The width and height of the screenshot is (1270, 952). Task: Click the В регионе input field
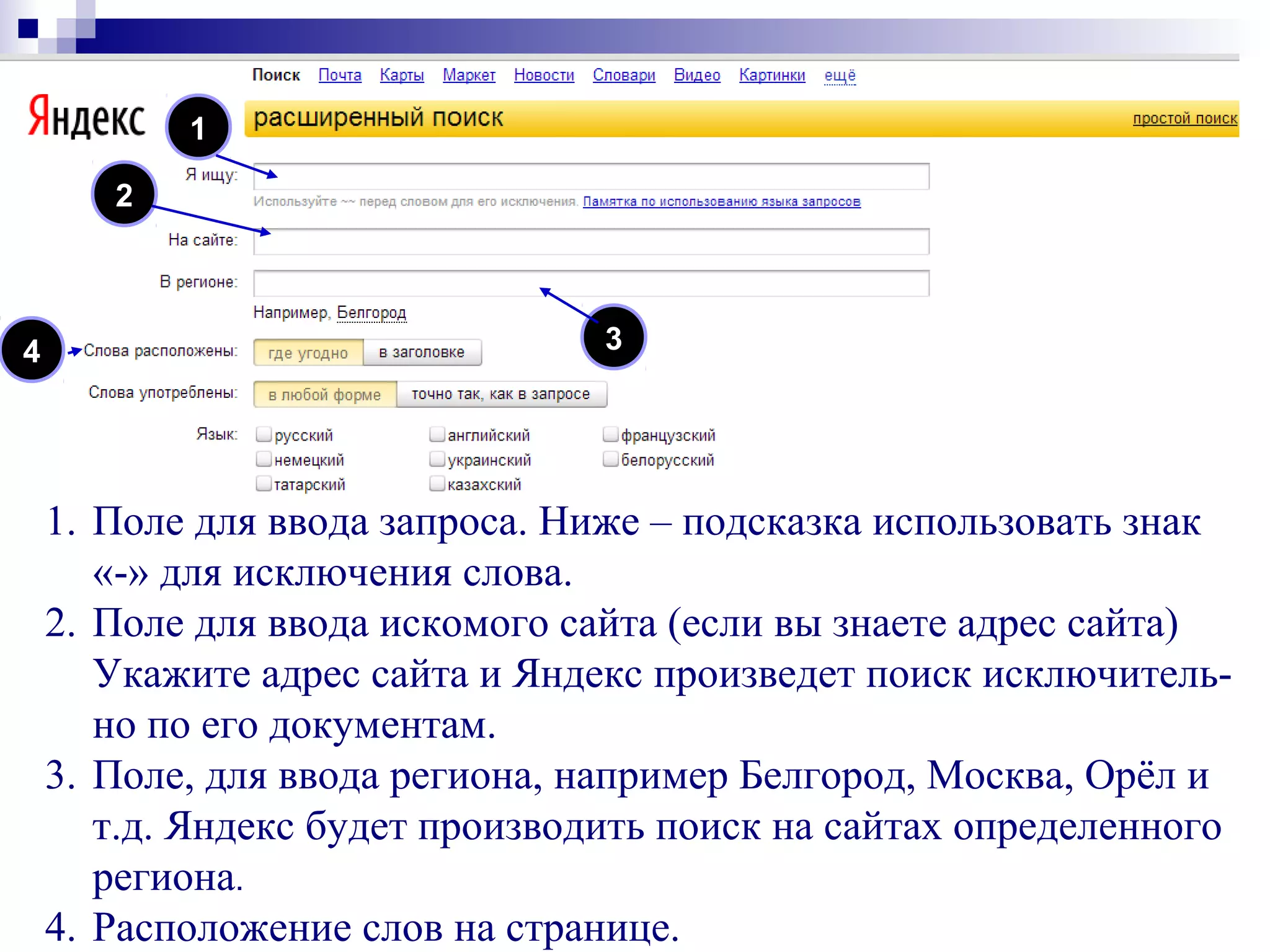(591, 283)
